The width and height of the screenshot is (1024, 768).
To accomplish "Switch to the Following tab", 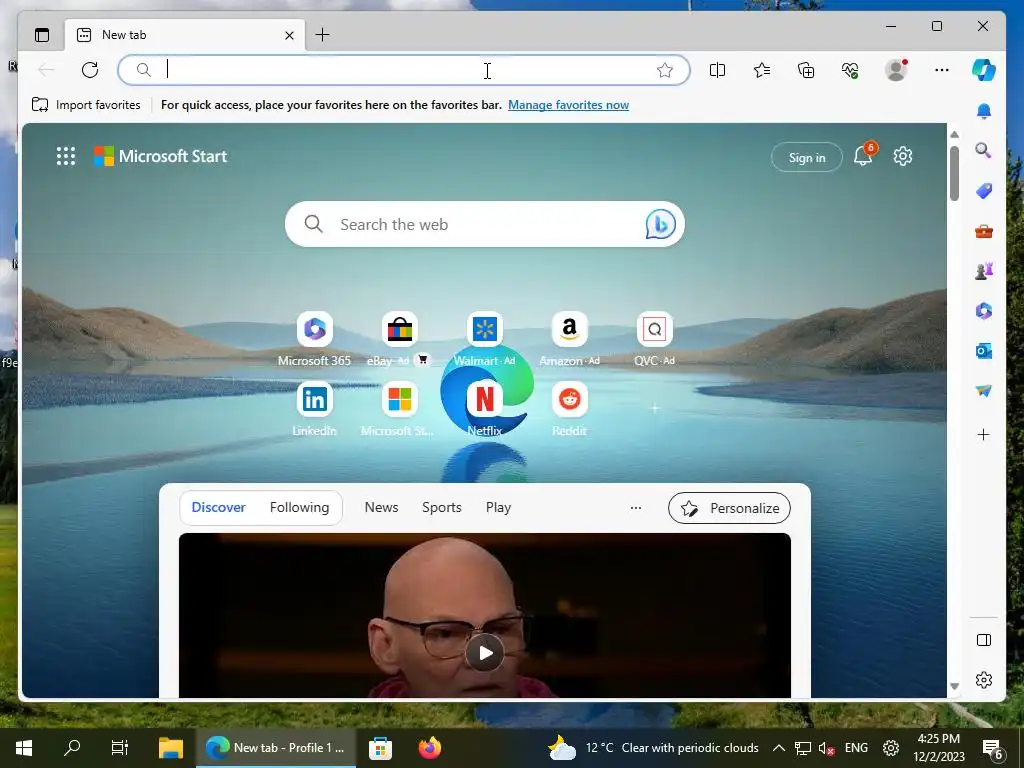I will [x=299, y=507].
